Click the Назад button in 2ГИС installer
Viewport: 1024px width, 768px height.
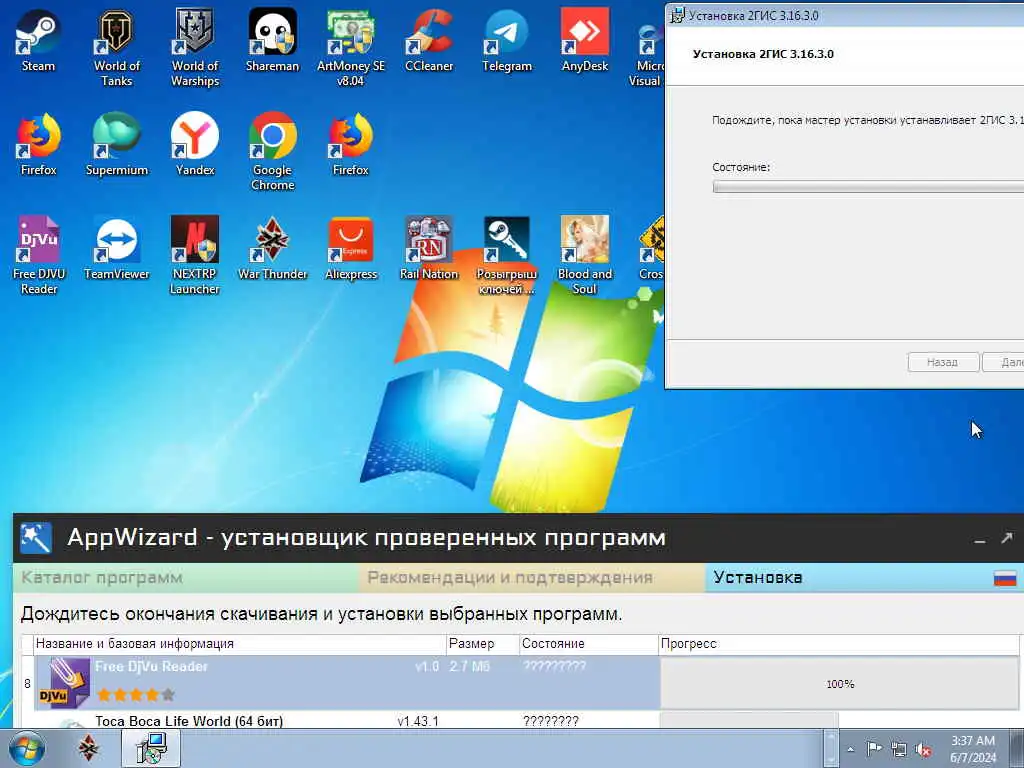943,362
